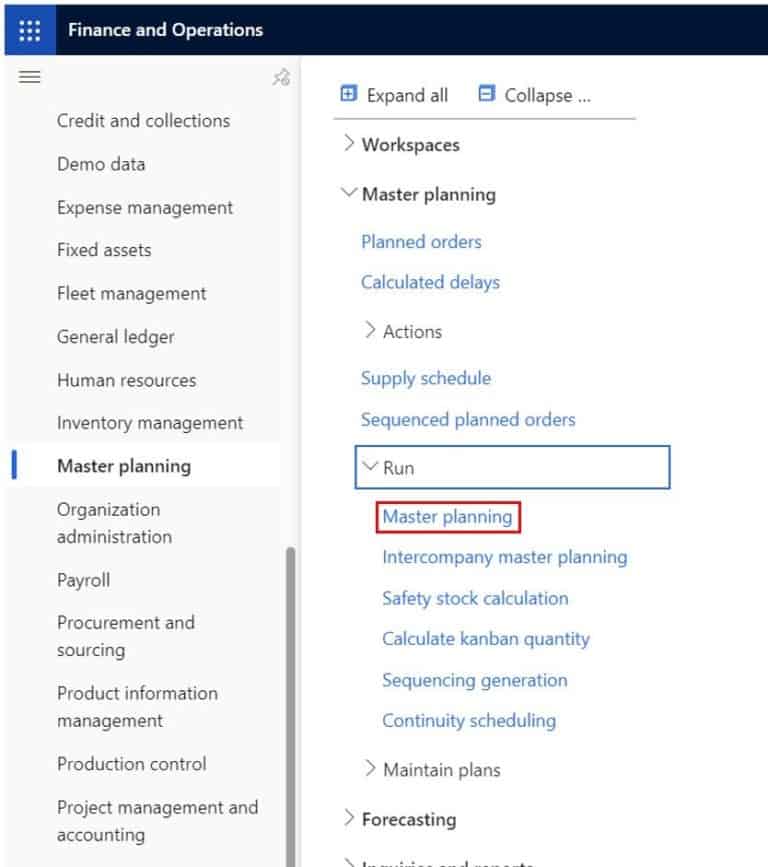
Task: Click the sidebar vertical scrollbar
Action: [x=291, y=700]
